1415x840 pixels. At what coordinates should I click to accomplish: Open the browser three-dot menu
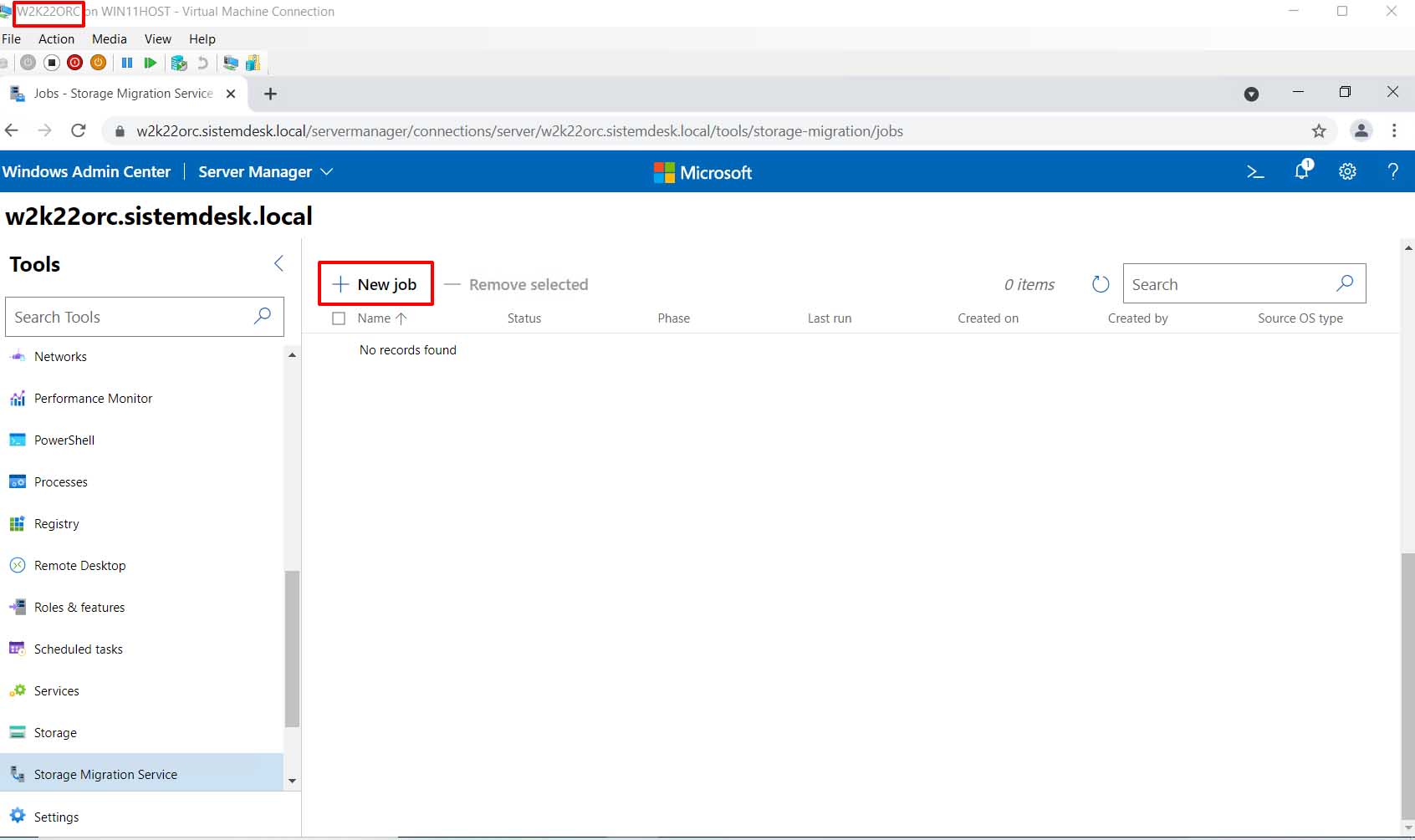tap(1394, 130)
